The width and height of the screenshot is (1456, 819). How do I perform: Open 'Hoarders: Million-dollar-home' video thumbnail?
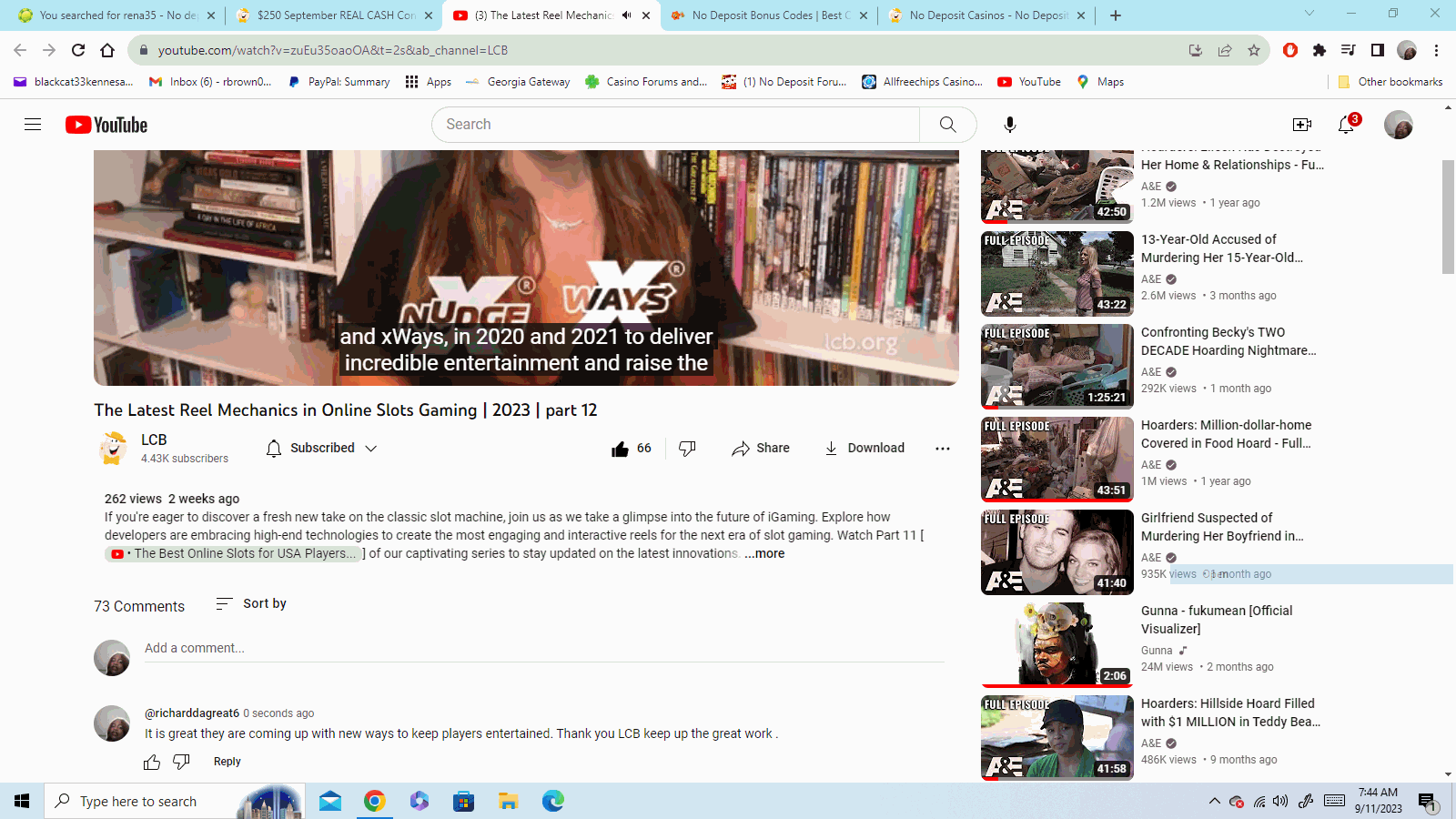1057,460
